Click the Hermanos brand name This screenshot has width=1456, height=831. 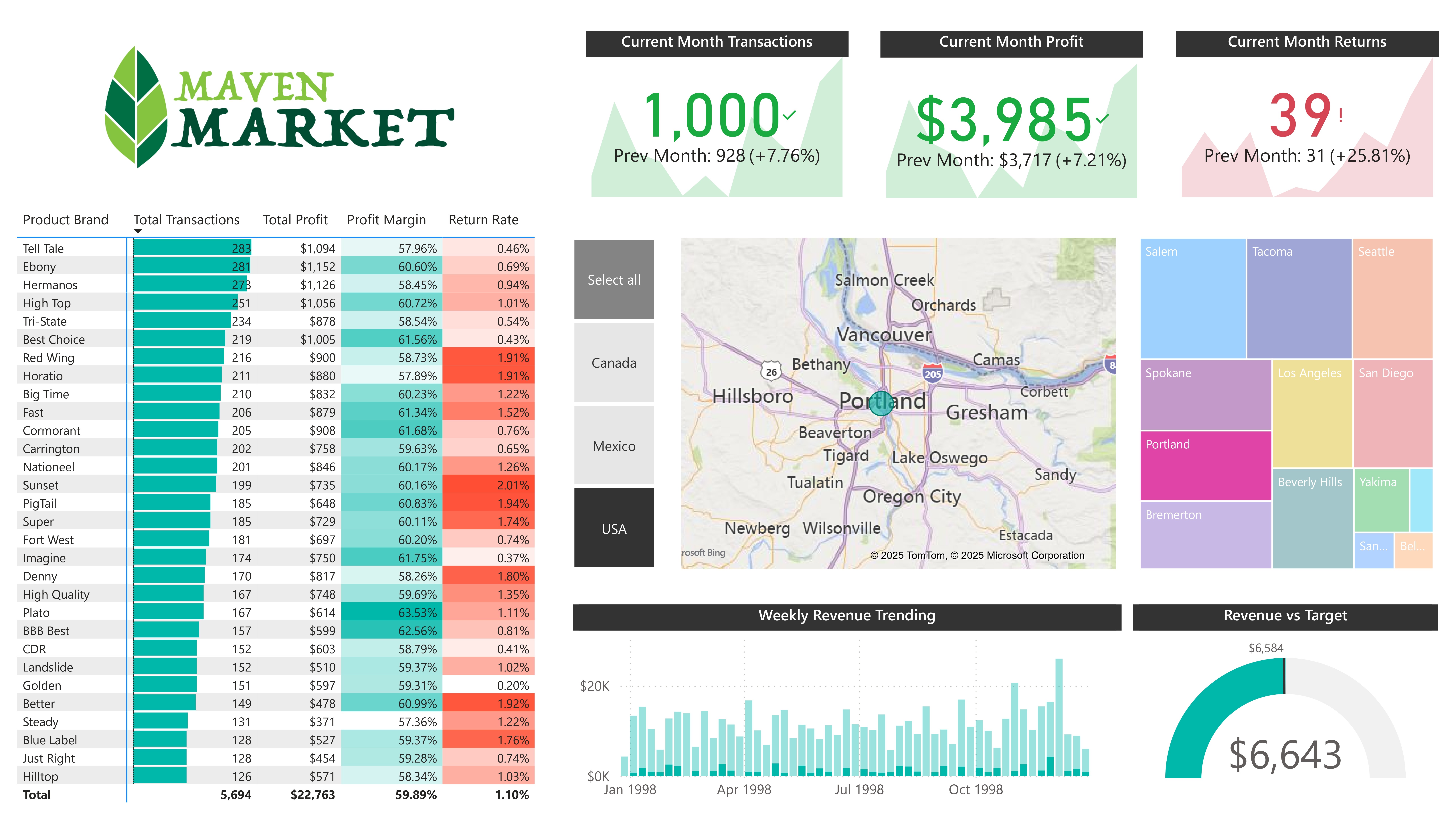coord(50,285)
